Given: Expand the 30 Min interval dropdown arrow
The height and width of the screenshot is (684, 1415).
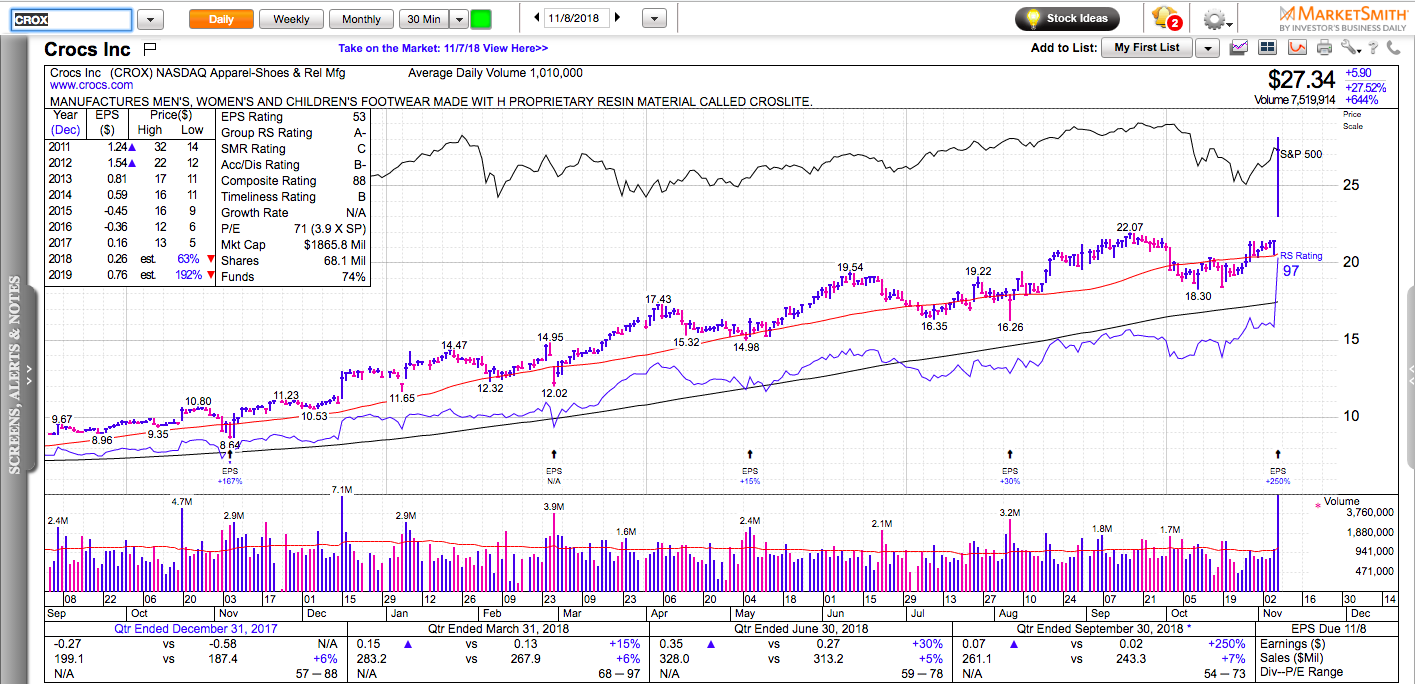Looking at the screenshot, I should tap(459, 19).
